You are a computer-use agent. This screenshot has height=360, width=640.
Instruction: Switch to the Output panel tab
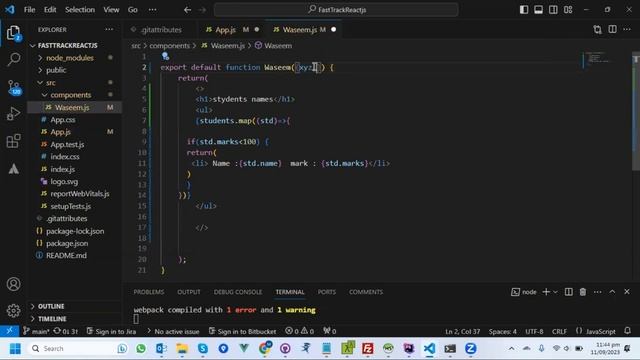189,292
